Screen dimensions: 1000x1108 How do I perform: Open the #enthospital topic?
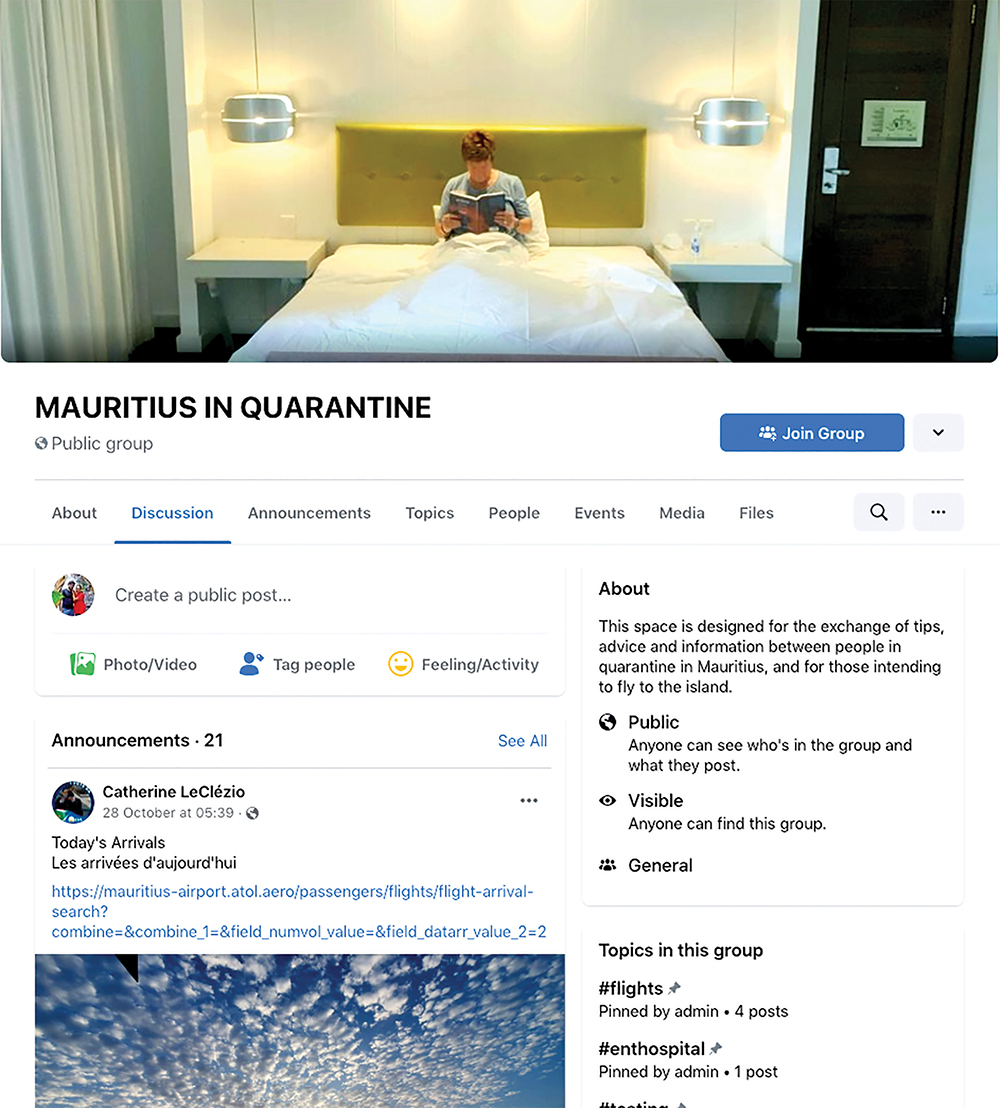tap(652, 1049)
